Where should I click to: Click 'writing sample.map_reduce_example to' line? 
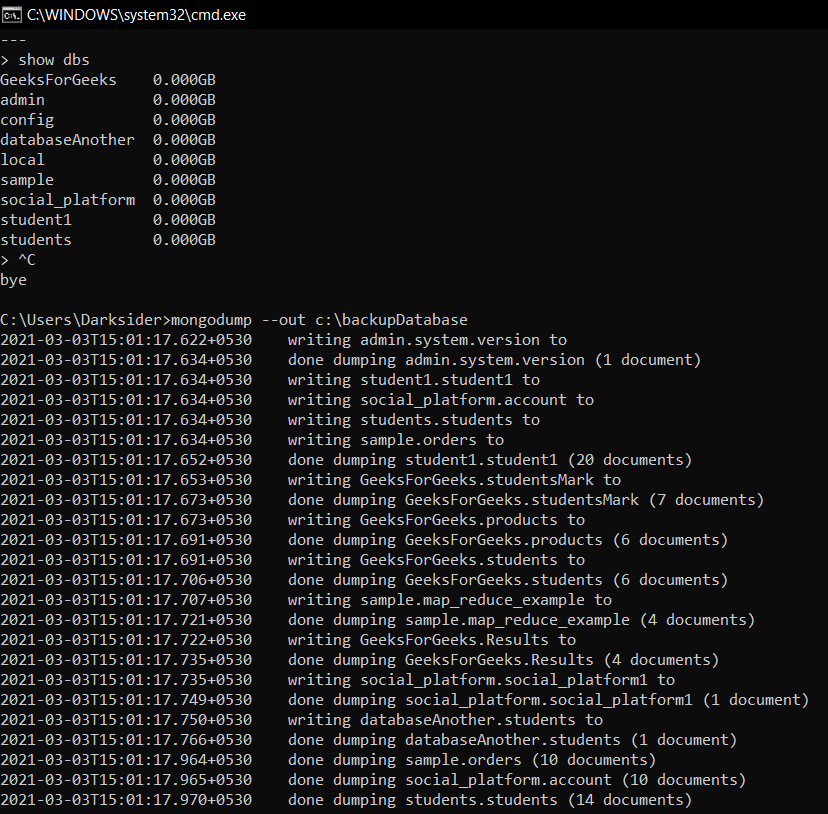coord(450,601)
